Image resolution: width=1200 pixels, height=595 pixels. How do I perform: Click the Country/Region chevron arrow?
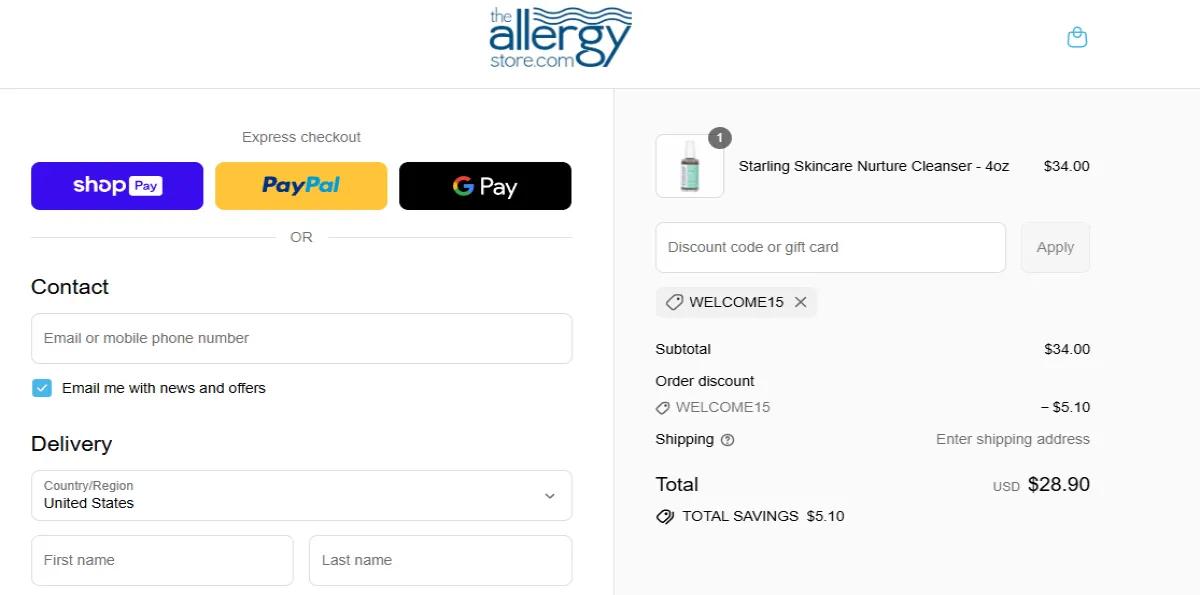tap(548, 495)
